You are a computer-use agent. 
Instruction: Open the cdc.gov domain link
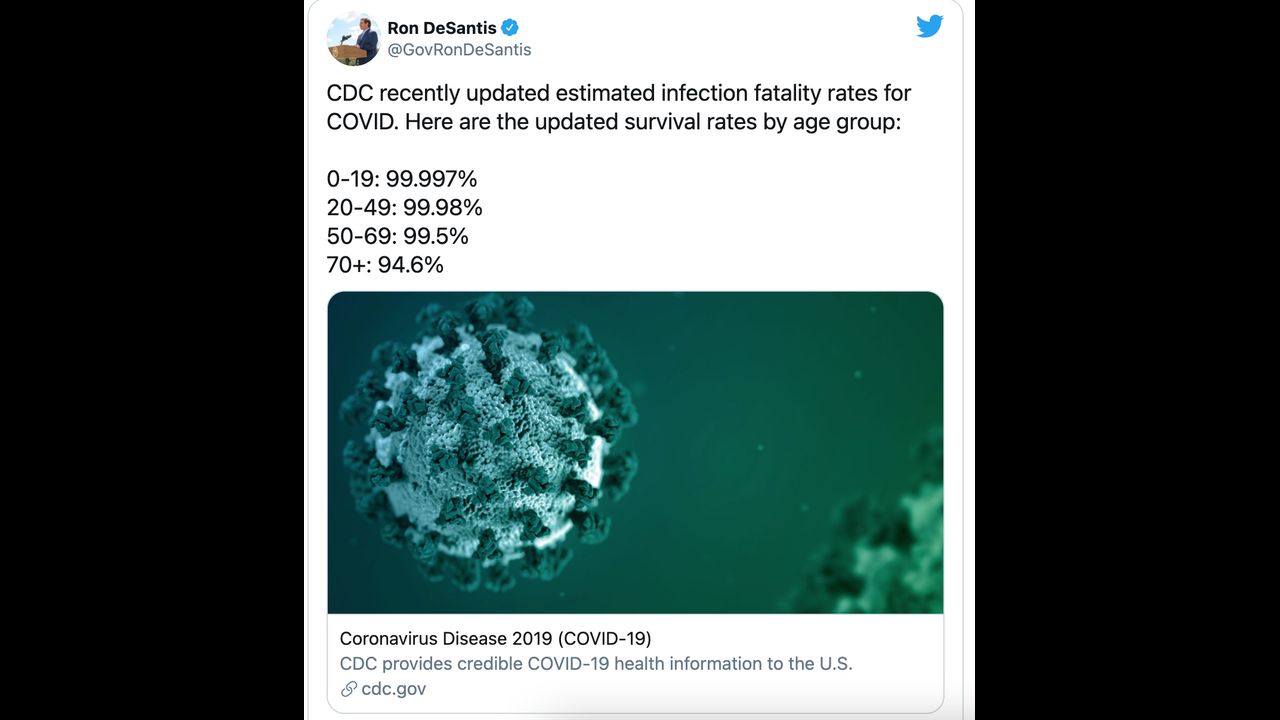pos(394,689)
